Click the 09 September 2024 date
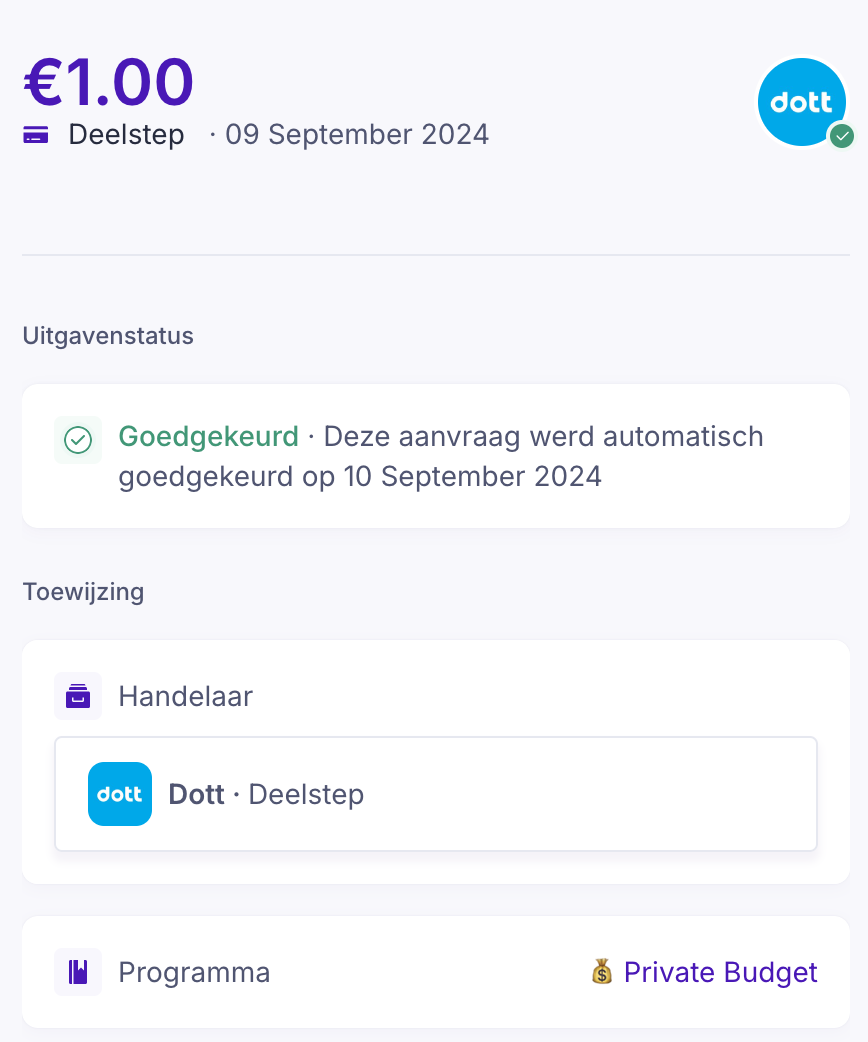Screen dimensions: 868x1042 click(357, 135)
